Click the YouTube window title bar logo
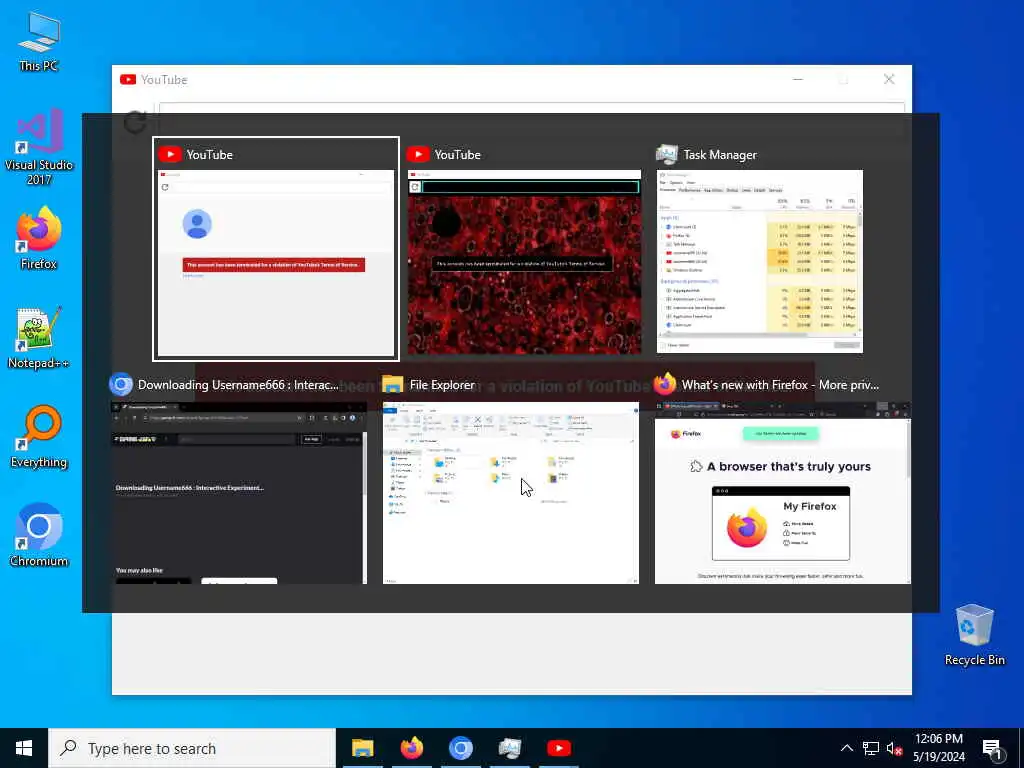 [128, 80]
